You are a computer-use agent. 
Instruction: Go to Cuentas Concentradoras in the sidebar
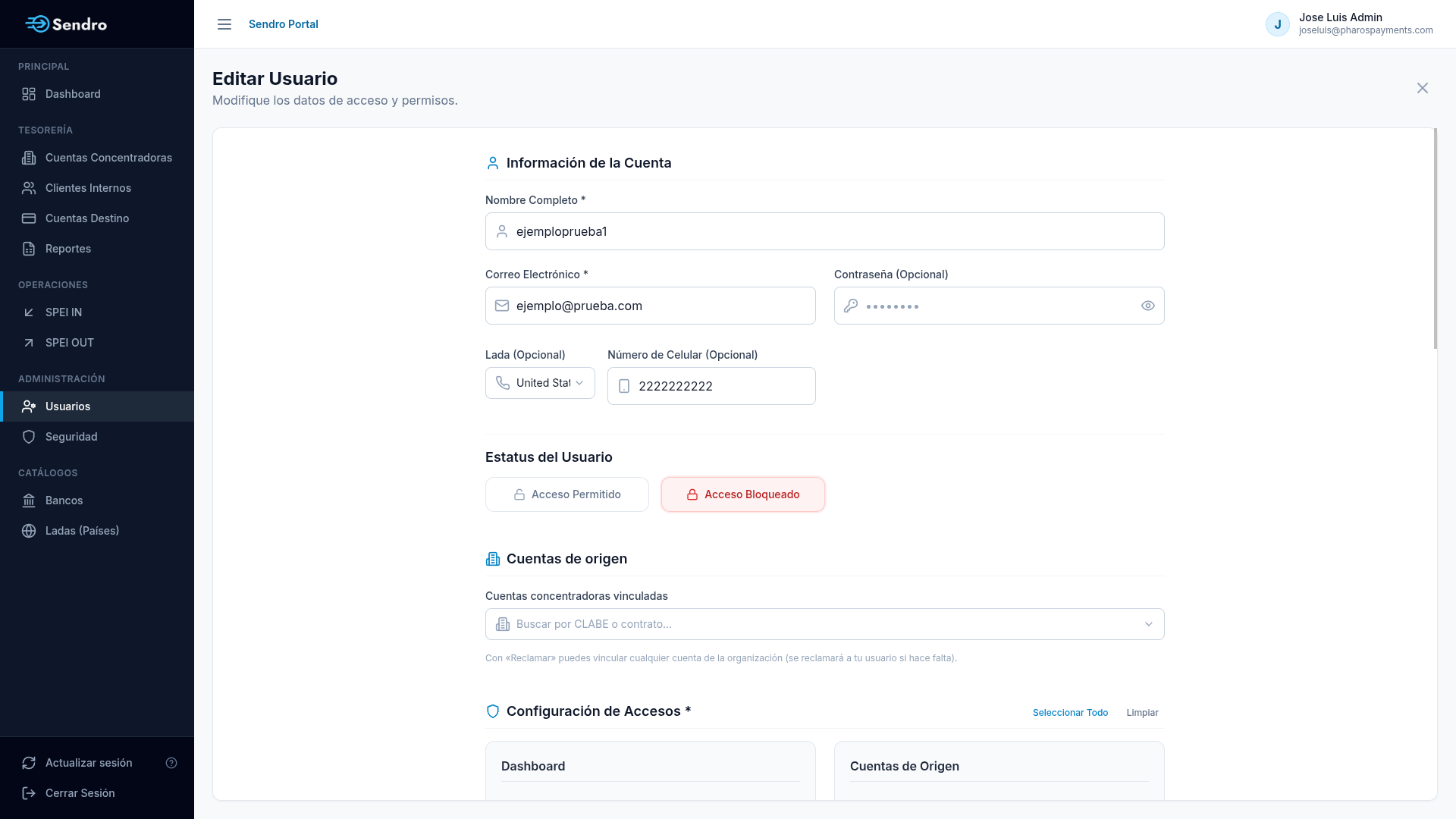pyautogui.click(x=97, y=158)
